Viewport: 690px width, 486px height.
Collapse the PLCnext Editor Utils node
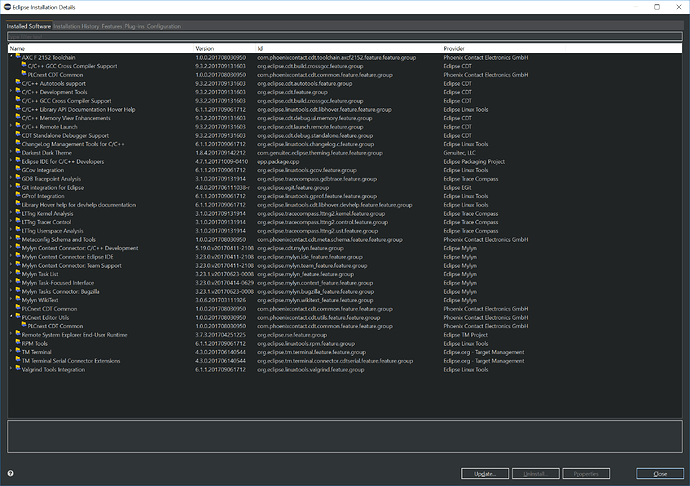(11, 317)
